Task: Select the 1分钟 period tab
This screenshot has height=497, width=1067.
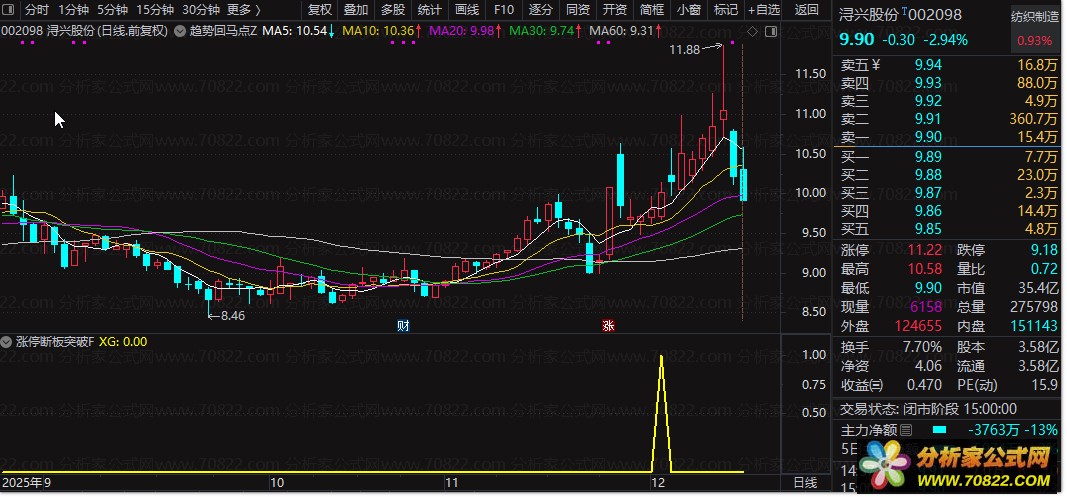Action: pos(73,10)
